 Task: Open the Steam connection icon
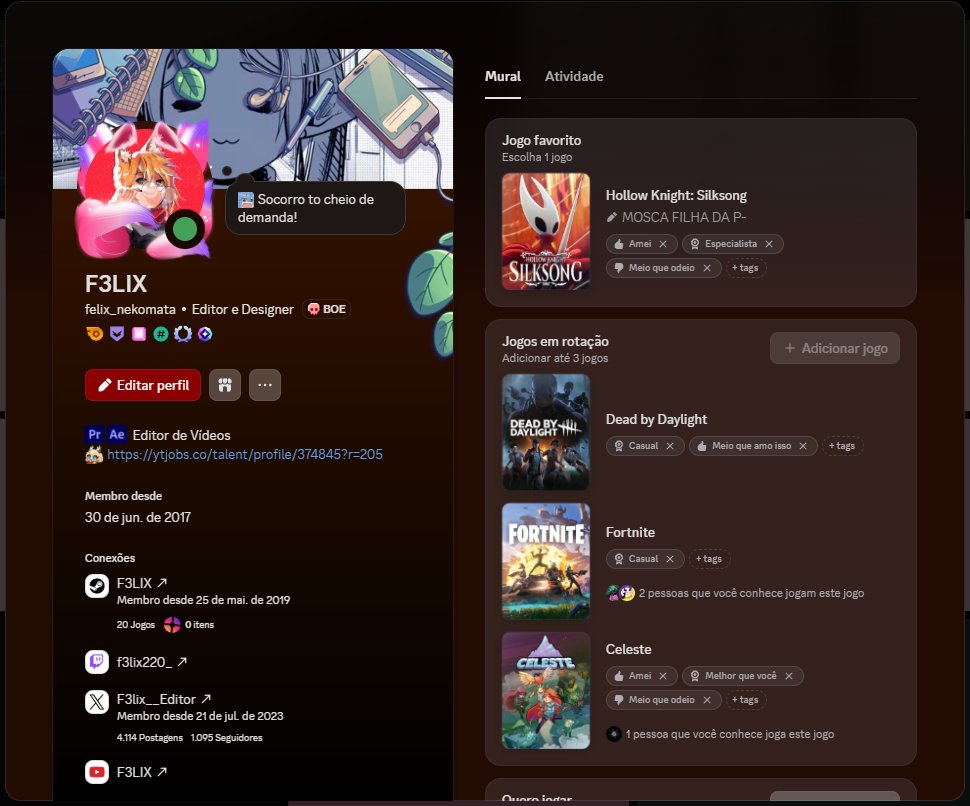coord(97,585)
